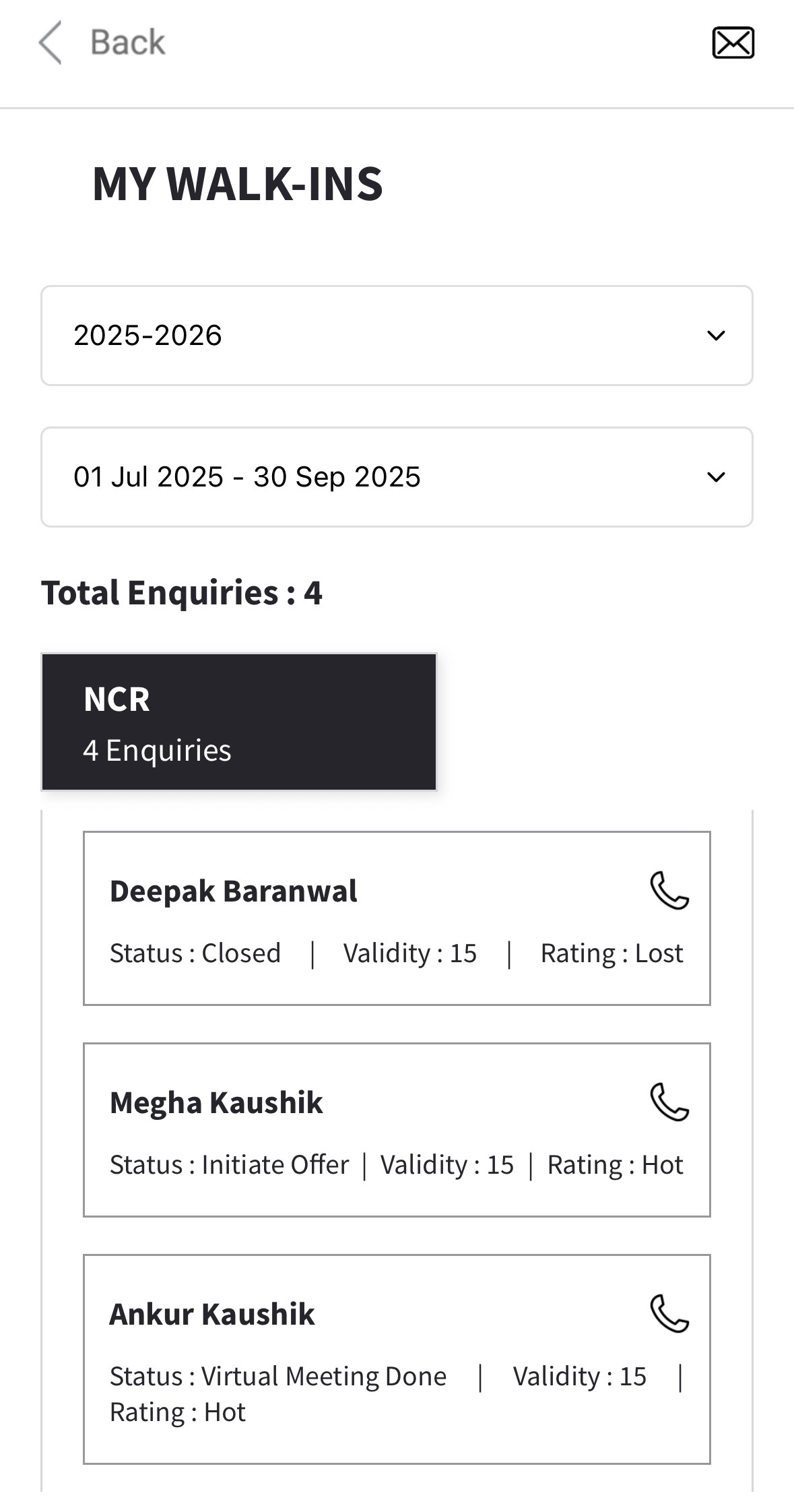Tap the phone icon for Megha Kaushik
The image size is (794, 1512).
(669, 1102)
